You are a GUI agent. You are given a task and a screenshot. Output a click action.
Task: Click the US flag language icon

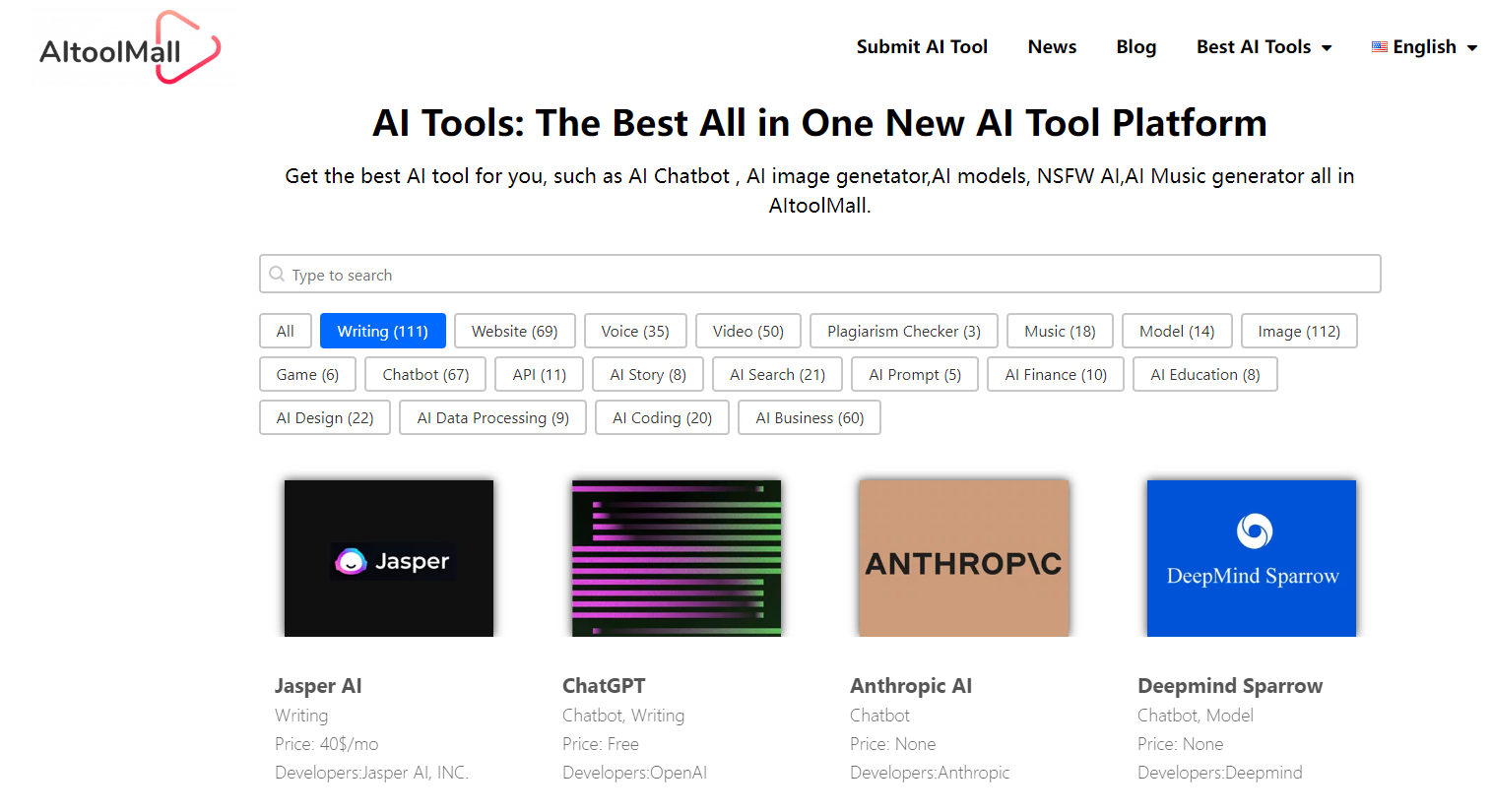coord(1379,47)
